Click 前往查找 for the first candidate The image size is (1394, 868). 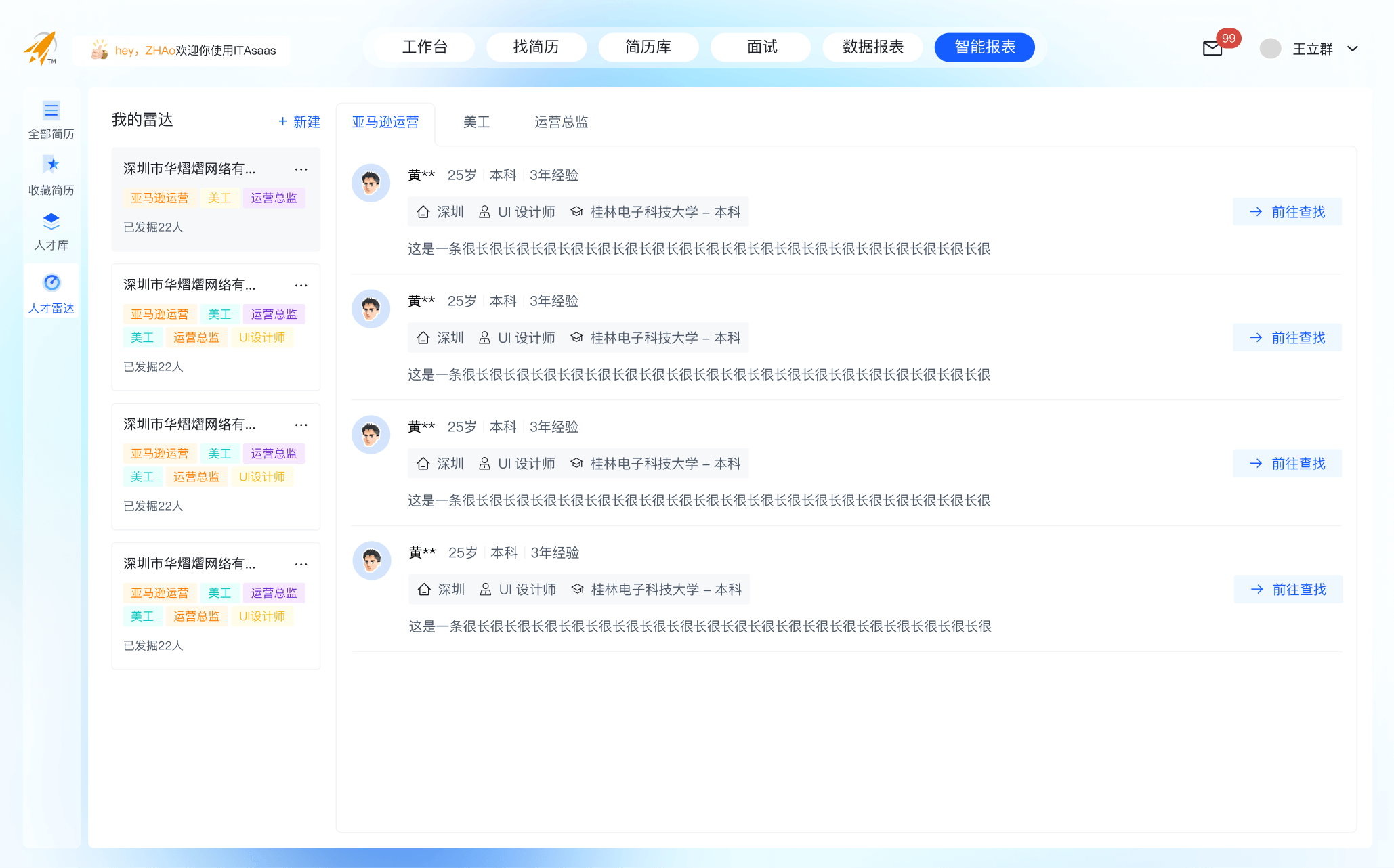click(x=1287, y=212)
